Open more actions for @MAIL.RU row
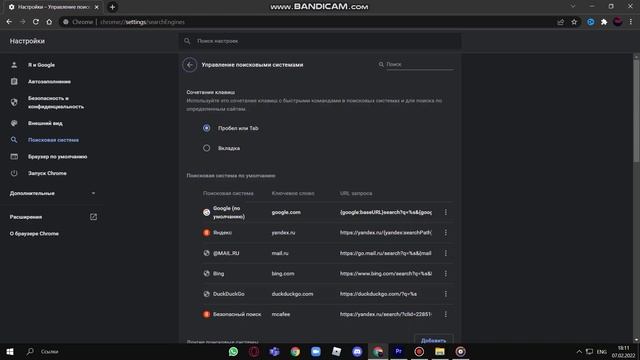640x360 pixels. click(x=446, y=253)
